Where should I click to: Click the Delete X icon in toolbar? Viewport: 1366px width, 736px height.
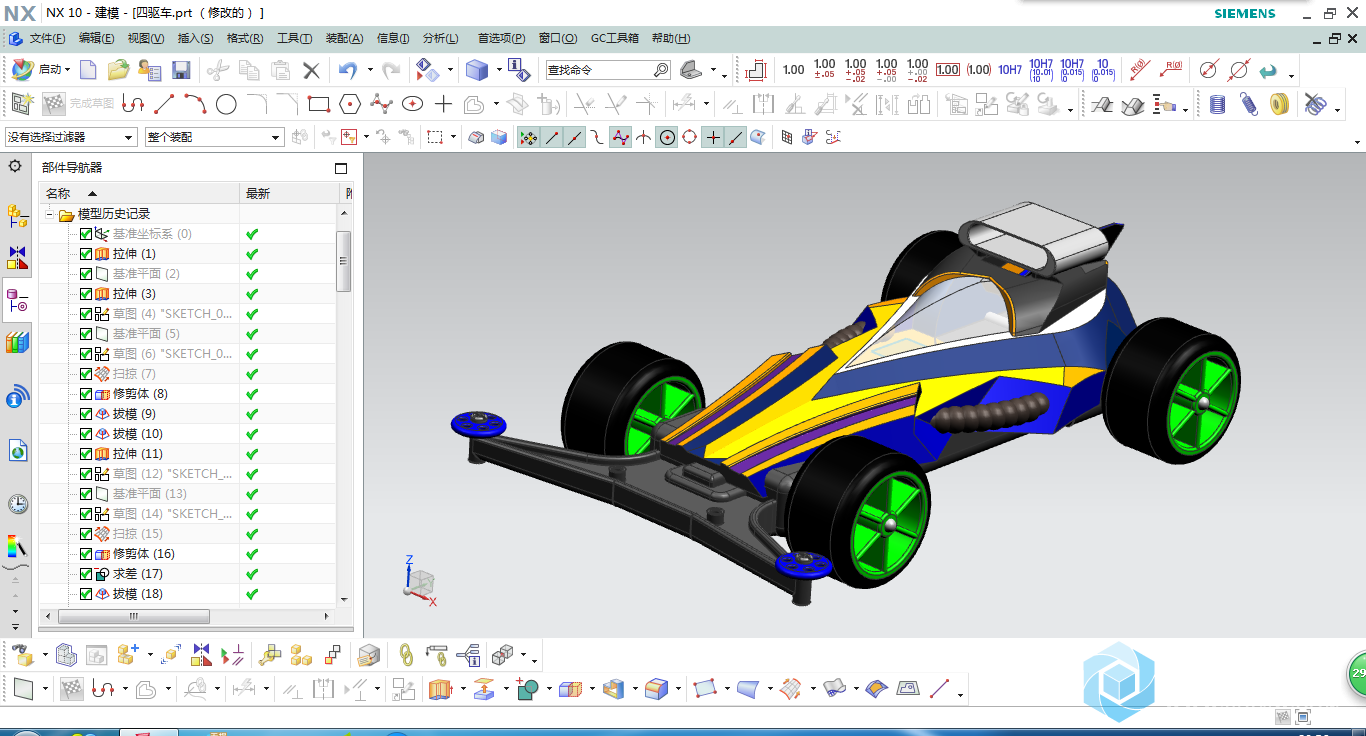pyautogui.click(x=311, y=70)
